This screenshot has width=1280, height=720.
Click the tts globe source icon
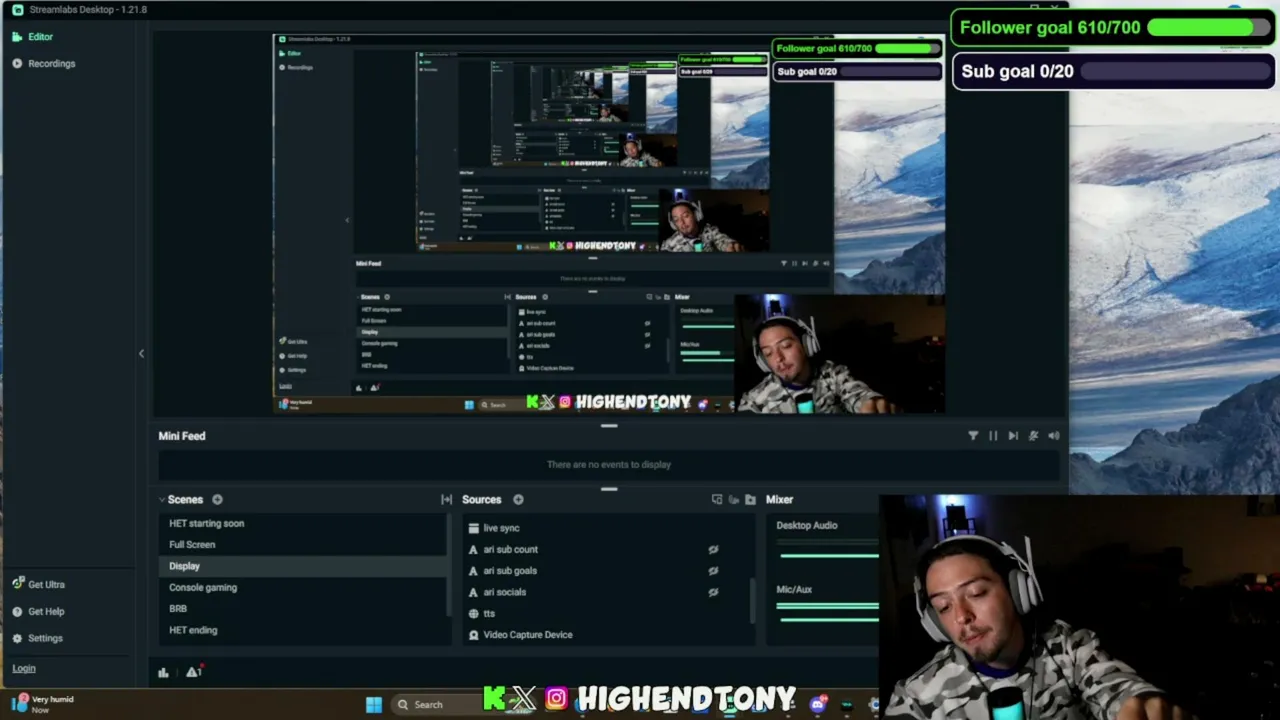[473, 613]
